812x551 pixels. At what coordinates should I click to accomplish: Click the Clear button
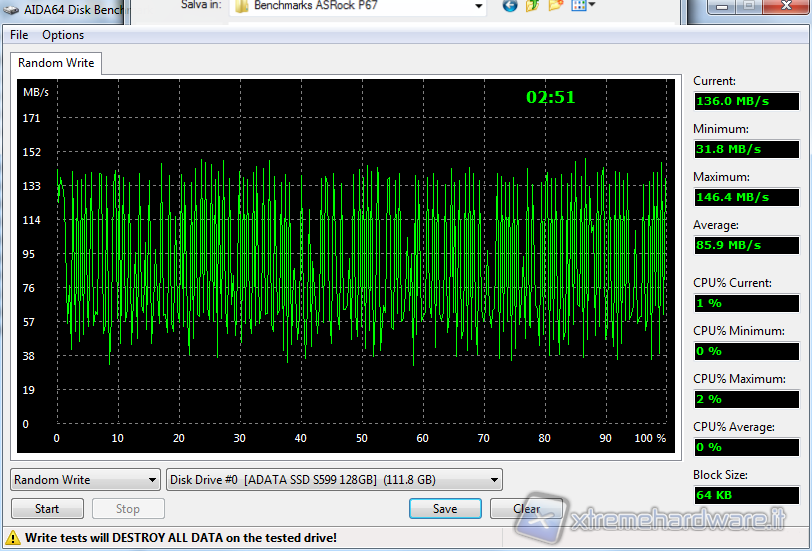(x=527, y=509)
